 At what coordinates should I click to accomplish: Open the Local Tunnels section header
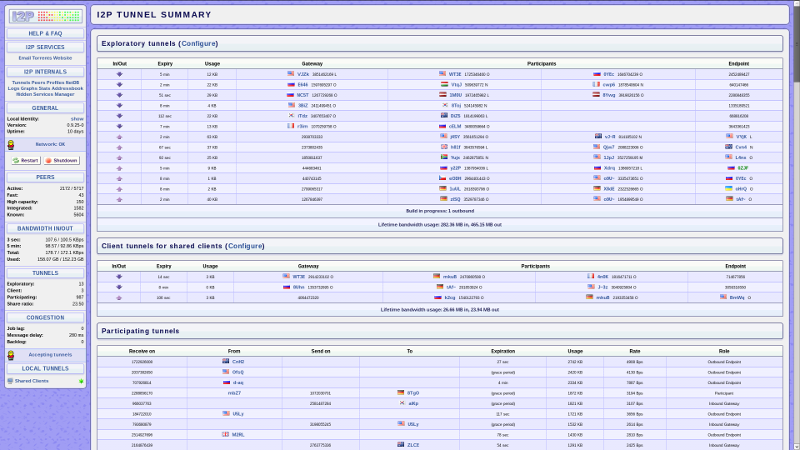pyautogui.click(x=45, y=368)
